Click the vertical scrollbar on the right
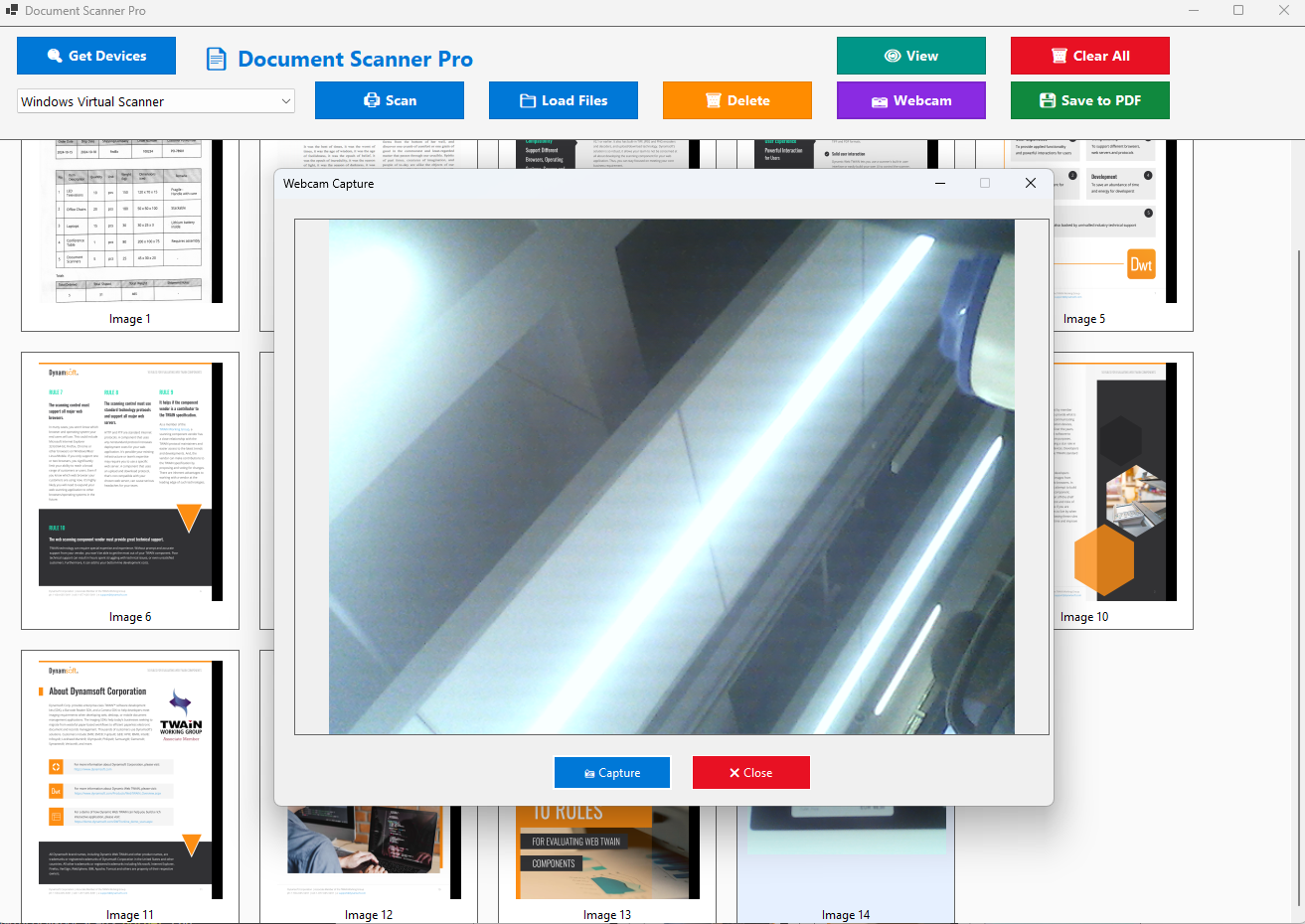Screen dimensions: 1305x924 tap(1298, 397)
